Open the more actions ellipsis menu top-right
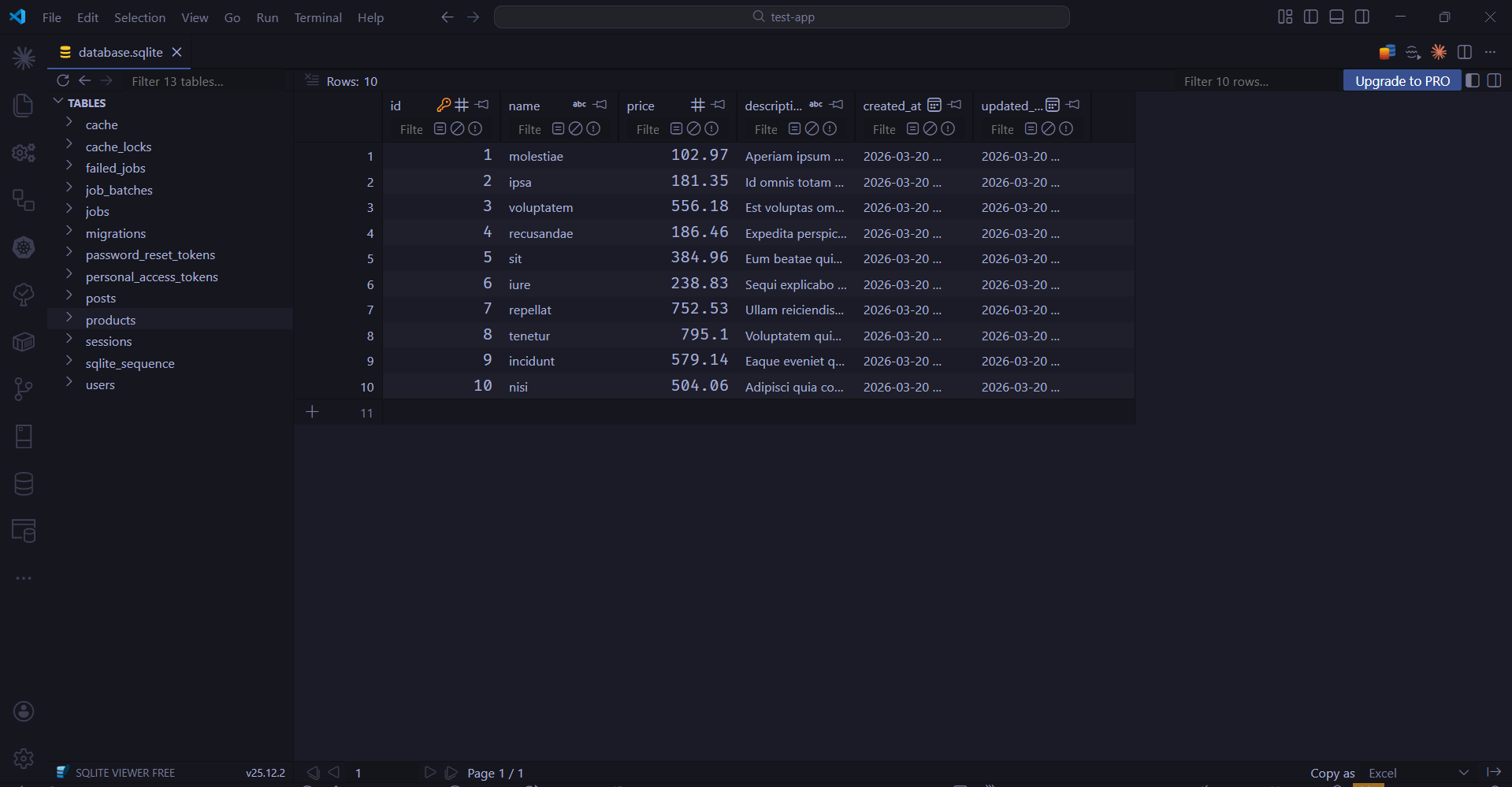The width and height of the screenshot is (1512, 787). click(1491, 52)
